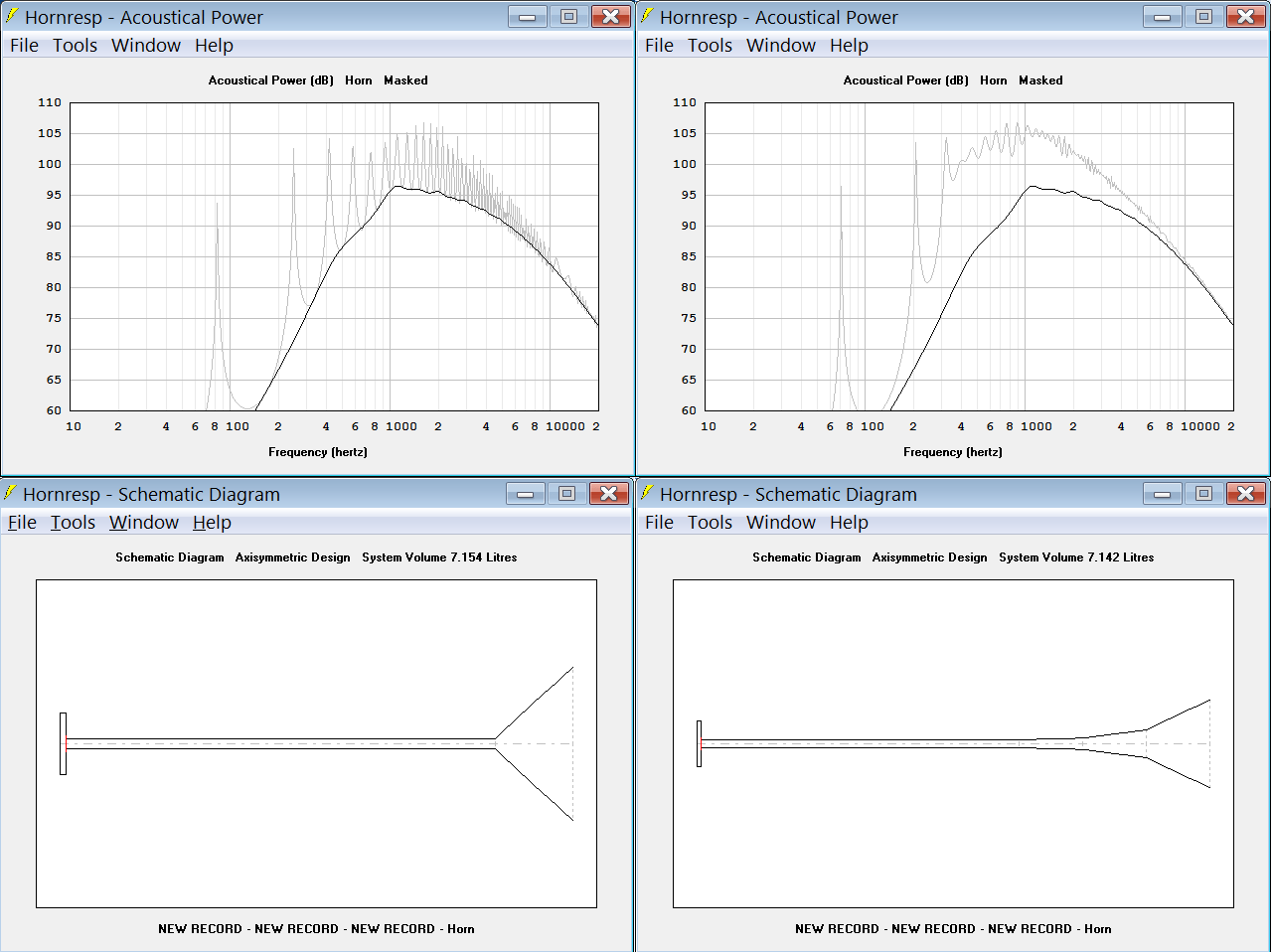
Task: Close the top-right Acoustical Power window
Action: (1245, 16)
